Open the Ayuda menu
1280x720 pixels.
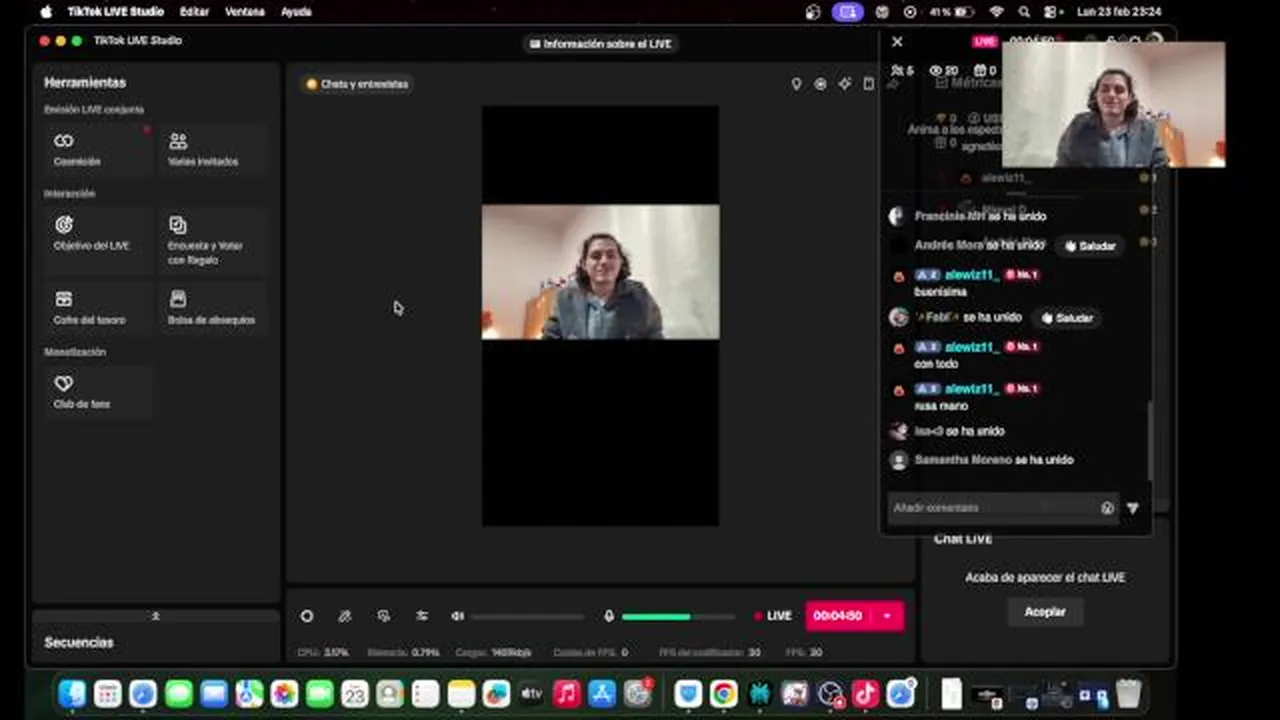pos(296,12)
